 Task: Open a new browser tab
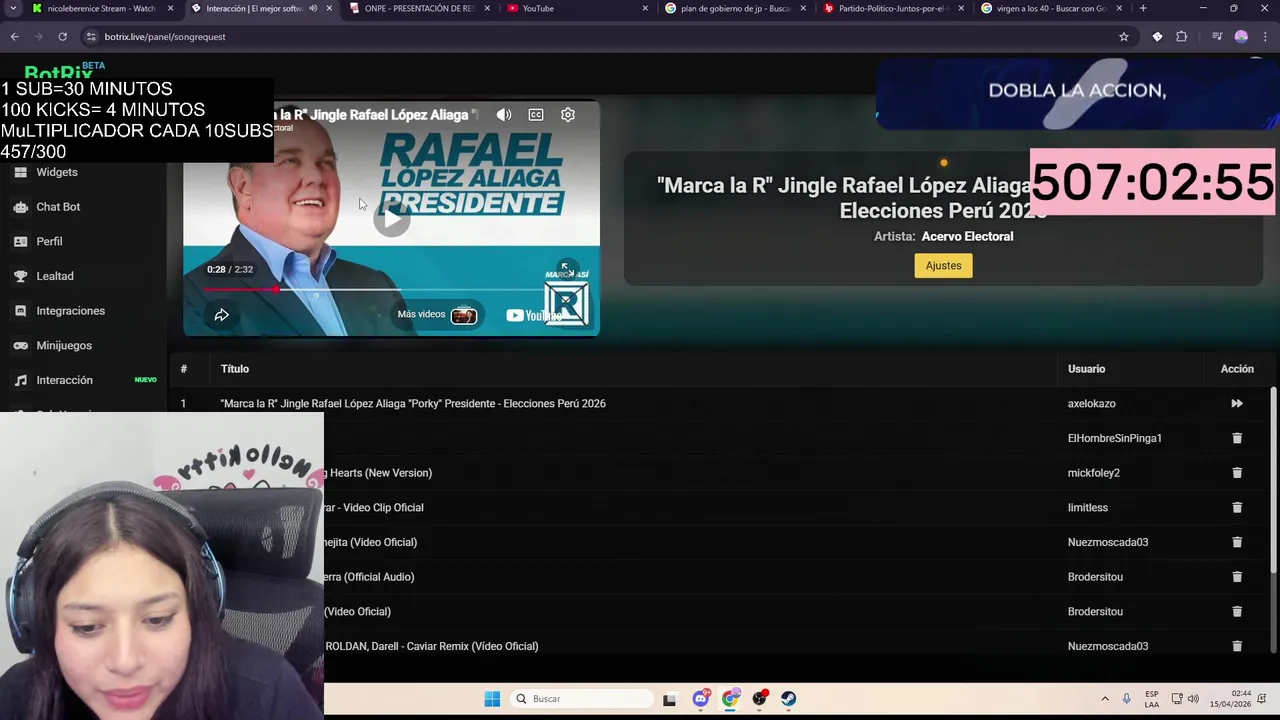[1143, 8]
